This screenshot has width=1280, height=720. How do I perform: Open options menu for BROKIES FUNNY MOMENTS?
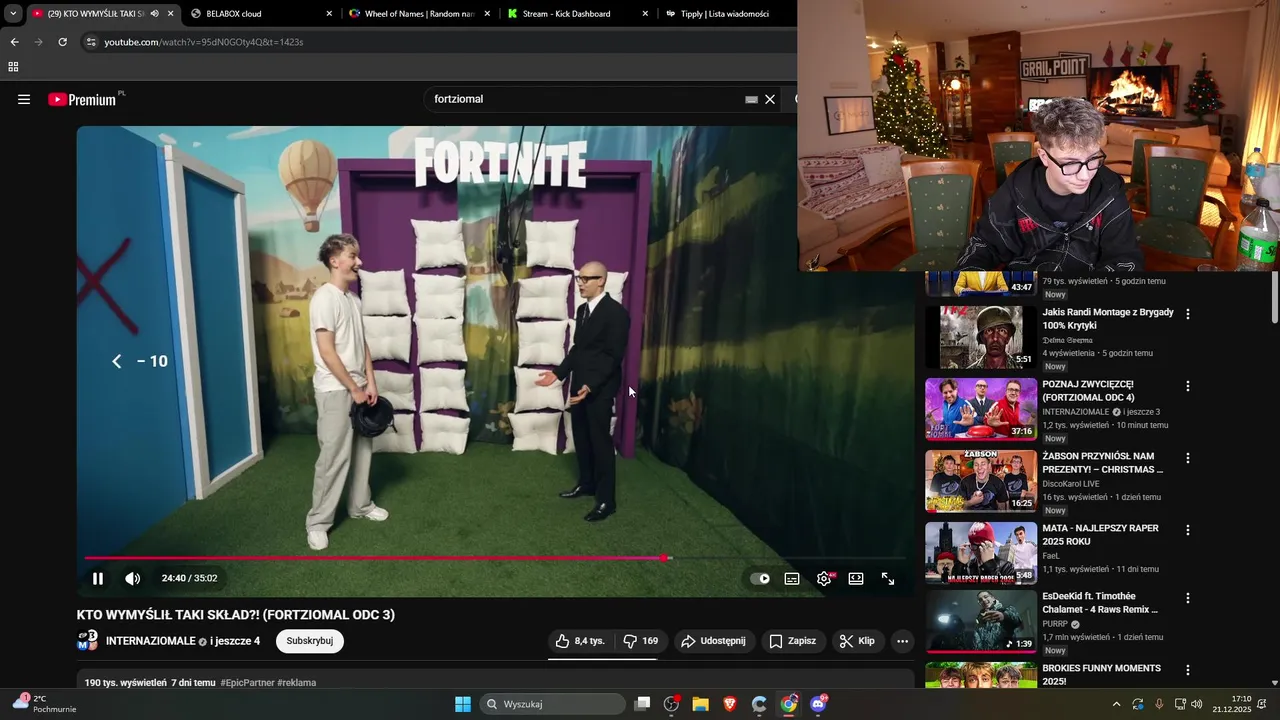click(1188, 670)
